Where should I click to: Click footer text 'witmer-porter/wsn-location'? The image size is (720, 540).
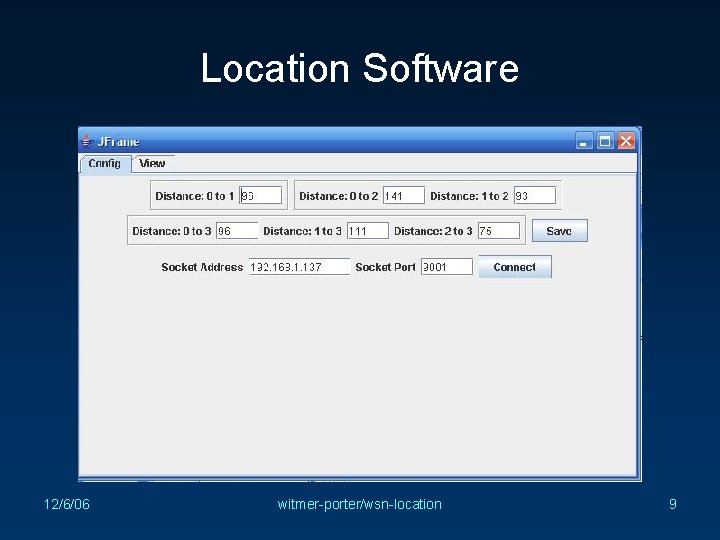(360, 504)
